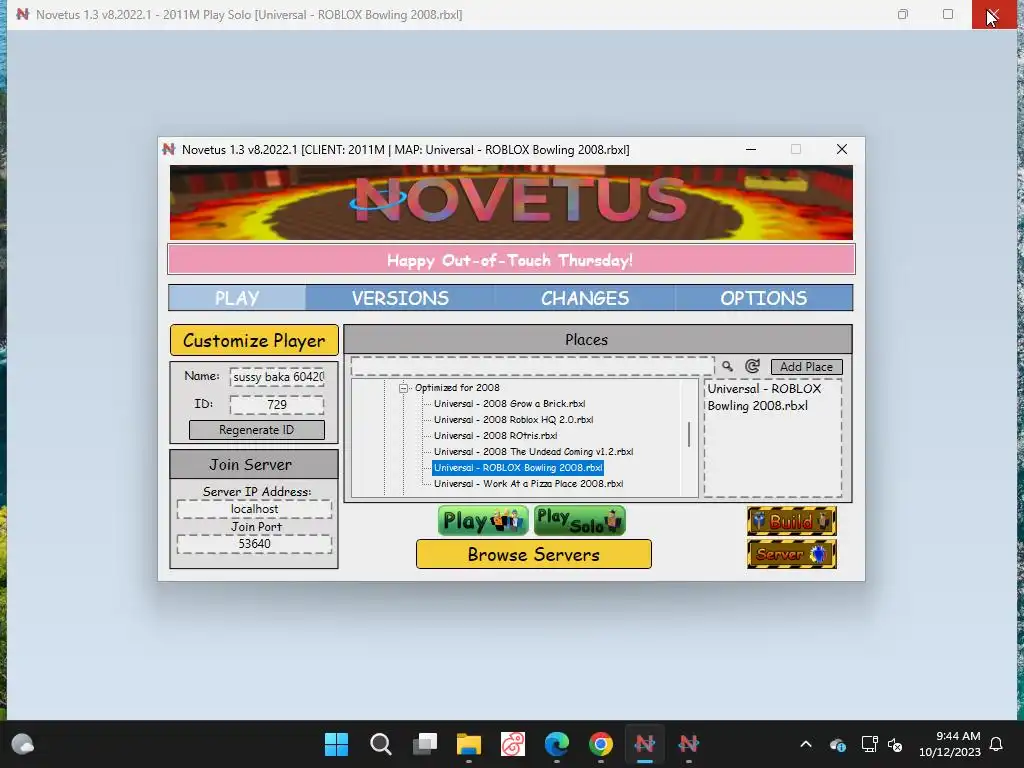The width and height of the screenshot is (1024, 768).
Task: Select Universal - 2008 Roblox HQ 2.0.rbxl
Action: tap(513, 420)
